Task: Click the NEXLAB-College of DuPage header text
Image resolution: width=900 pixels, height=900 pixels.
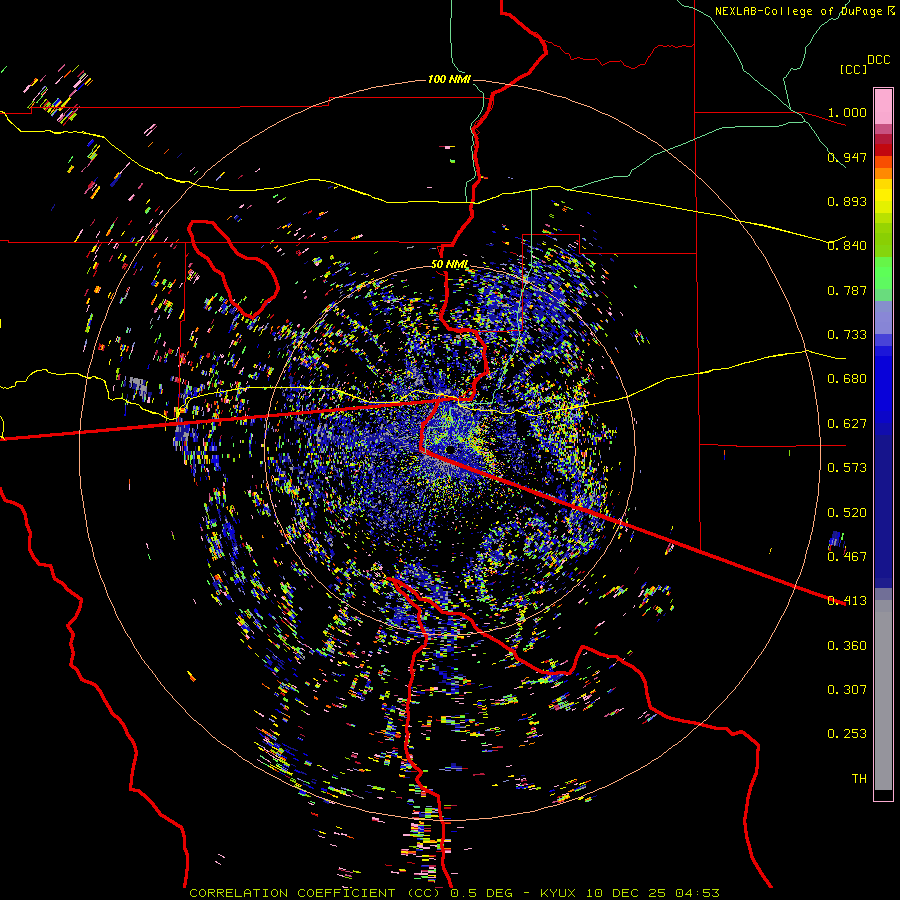Action: [800, 11]
